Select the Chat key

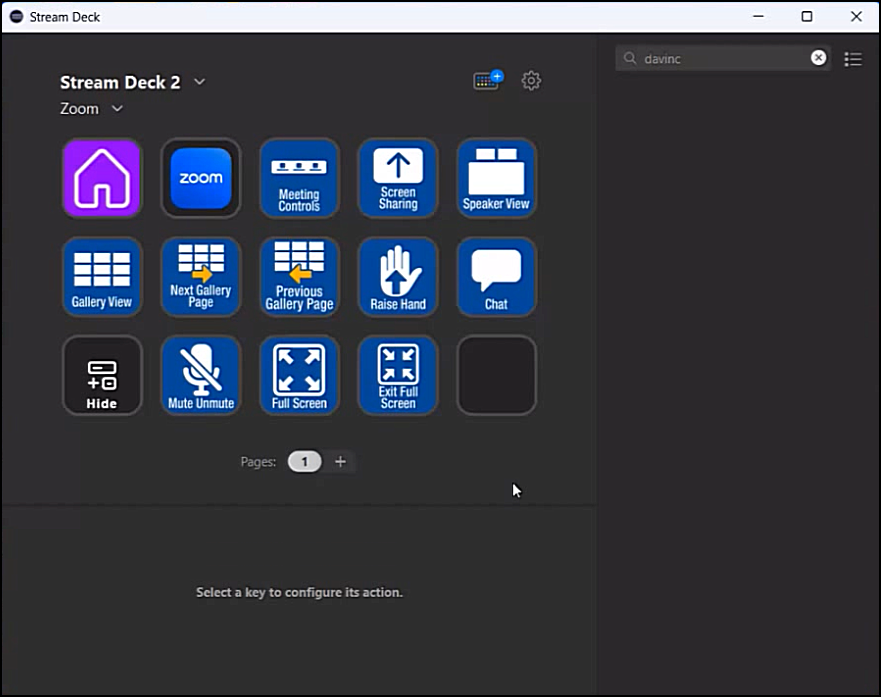coord(497,276)
